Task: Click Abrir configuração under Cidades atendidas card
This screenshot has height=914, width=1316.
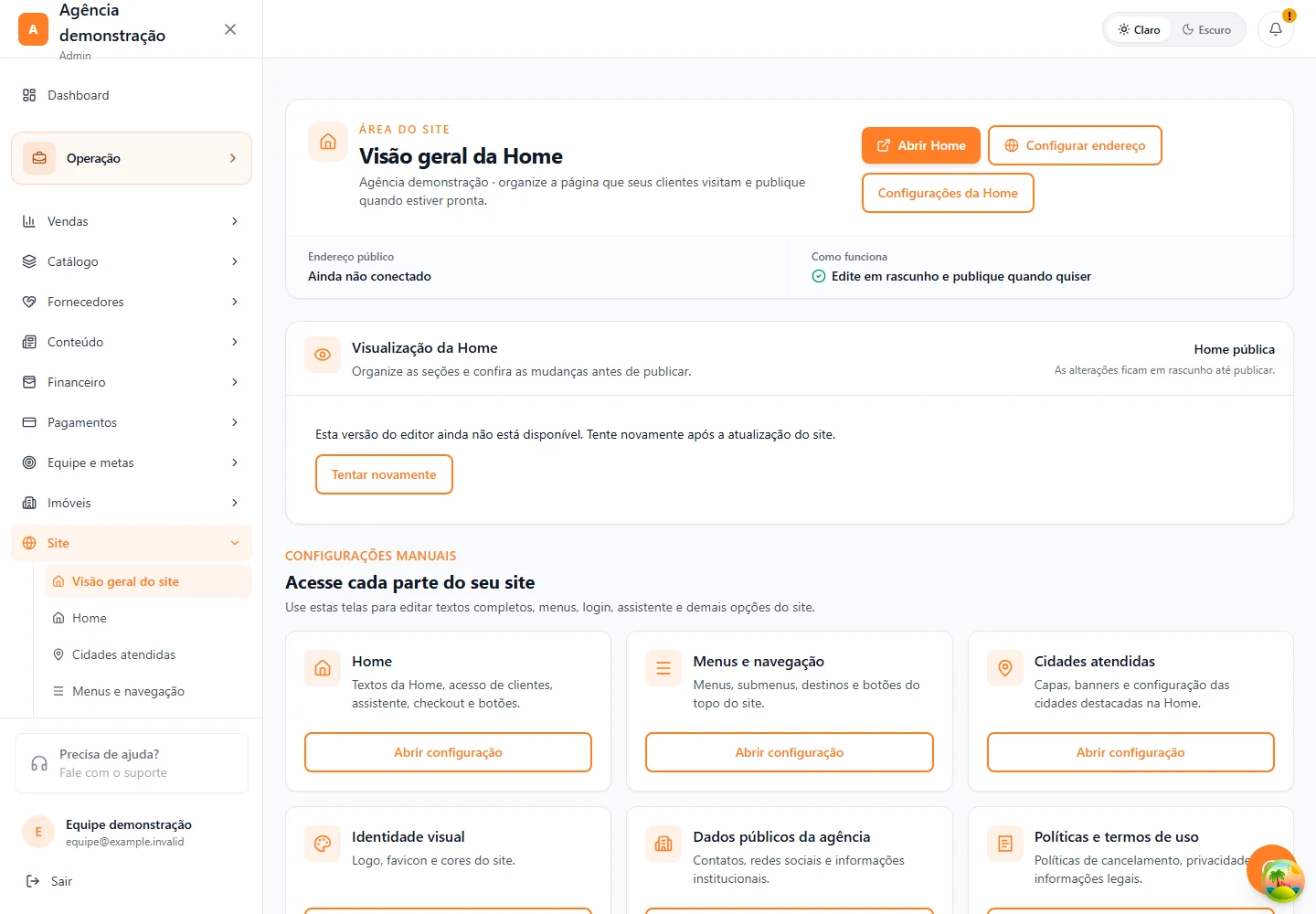Action: coord(1130,752)
